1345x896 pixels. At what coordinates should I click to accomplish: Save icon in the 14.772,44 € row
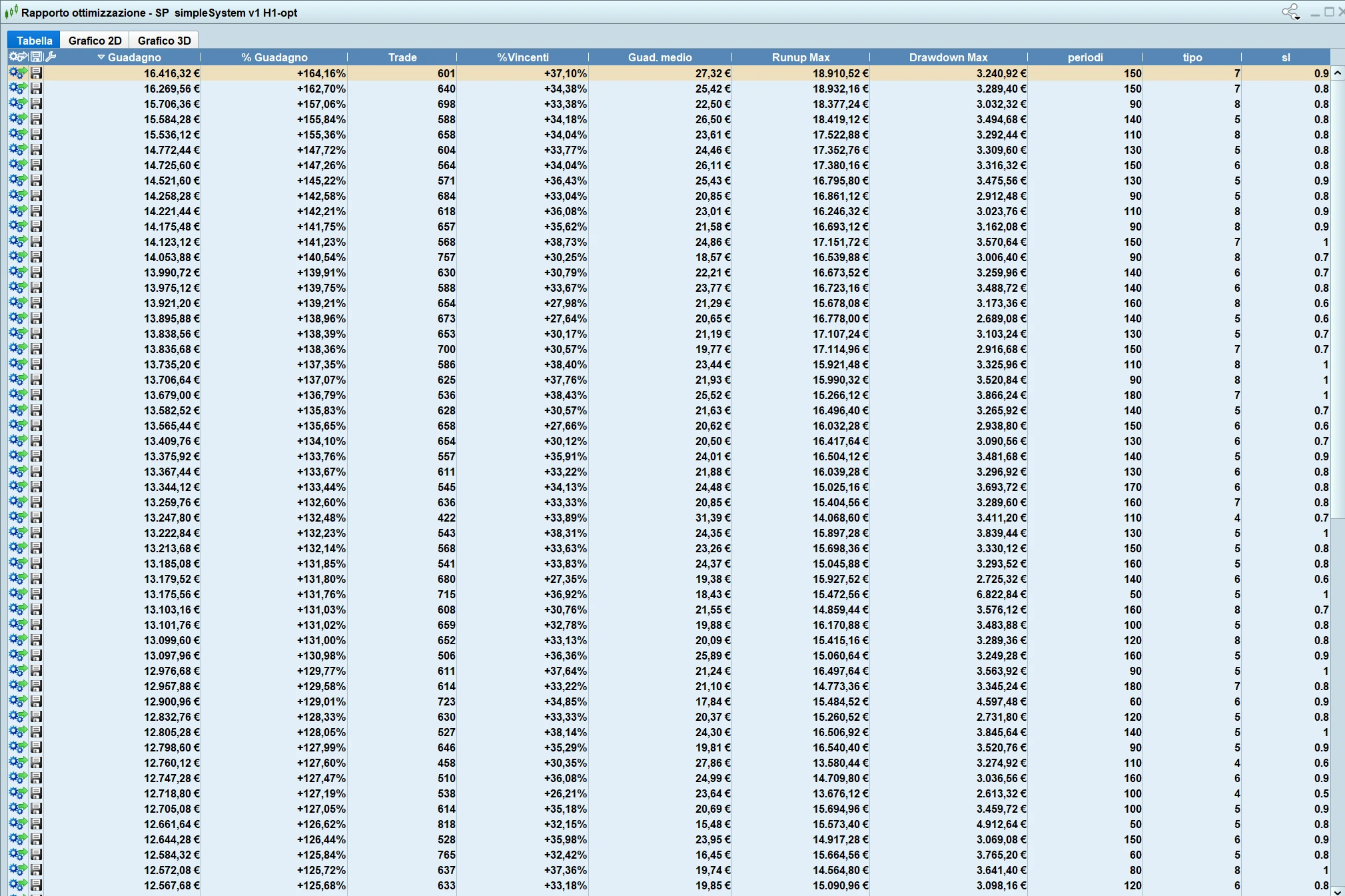[37, 150]
